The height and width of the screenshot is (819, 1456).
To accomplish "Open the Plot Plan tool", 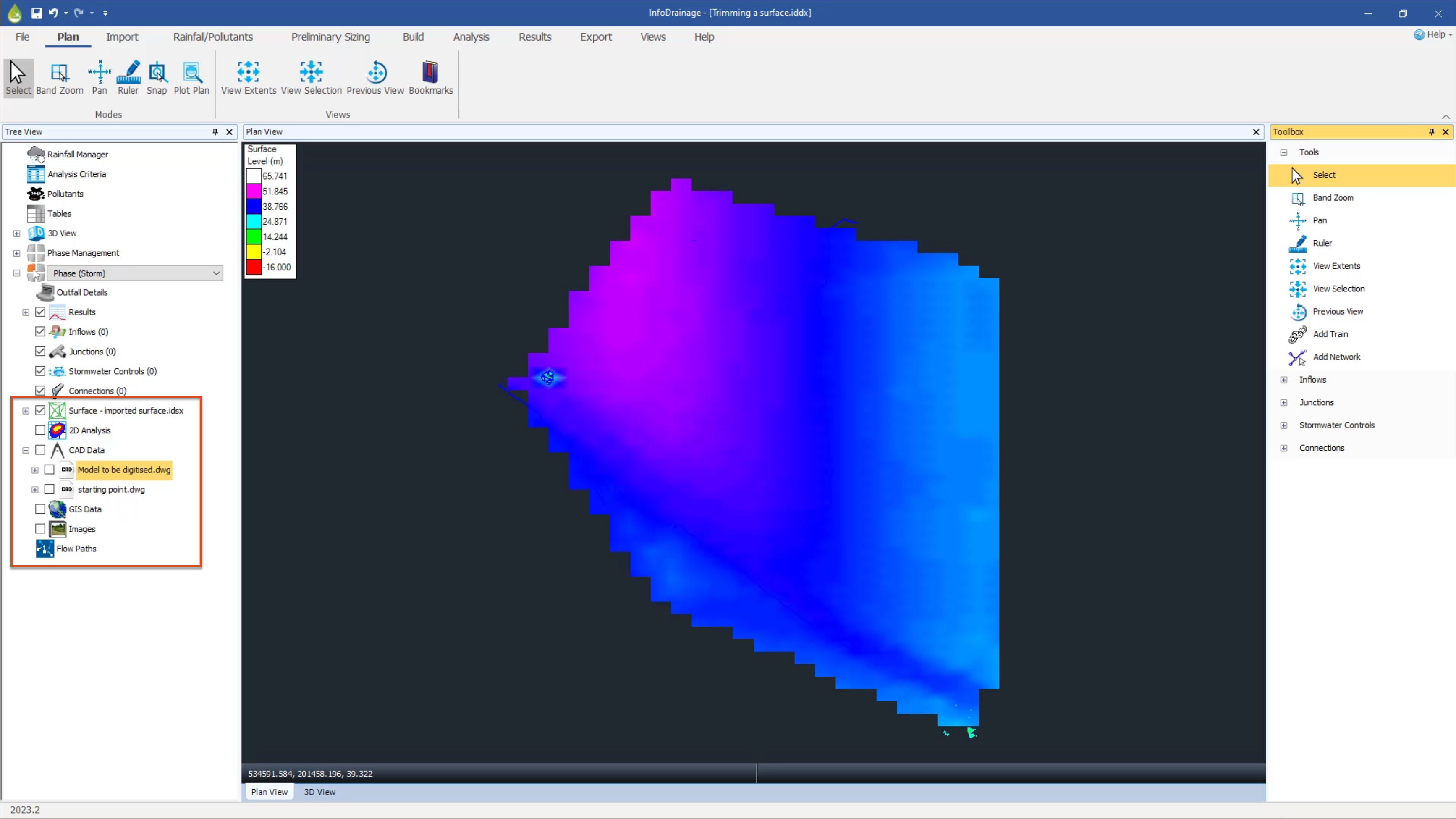I will click(191, 78).
